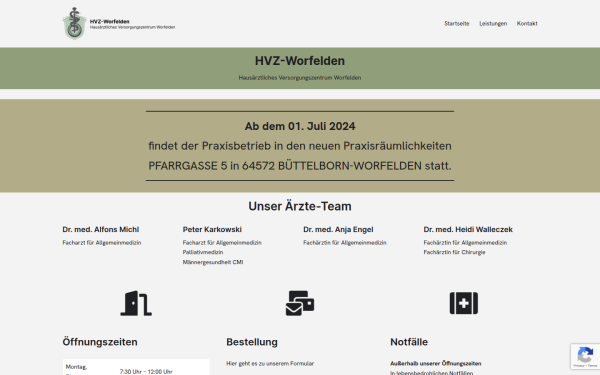Click 'Fachärztin für Chirurgie' text
Screen dimensions: 600x375
(x=454, y=252)
